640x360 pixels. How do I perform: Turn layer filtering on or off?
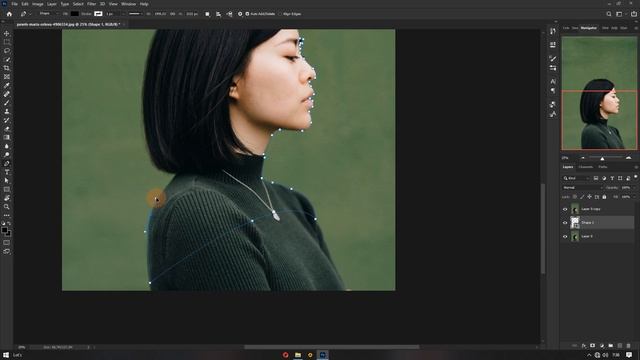click(x=636, y=177)
